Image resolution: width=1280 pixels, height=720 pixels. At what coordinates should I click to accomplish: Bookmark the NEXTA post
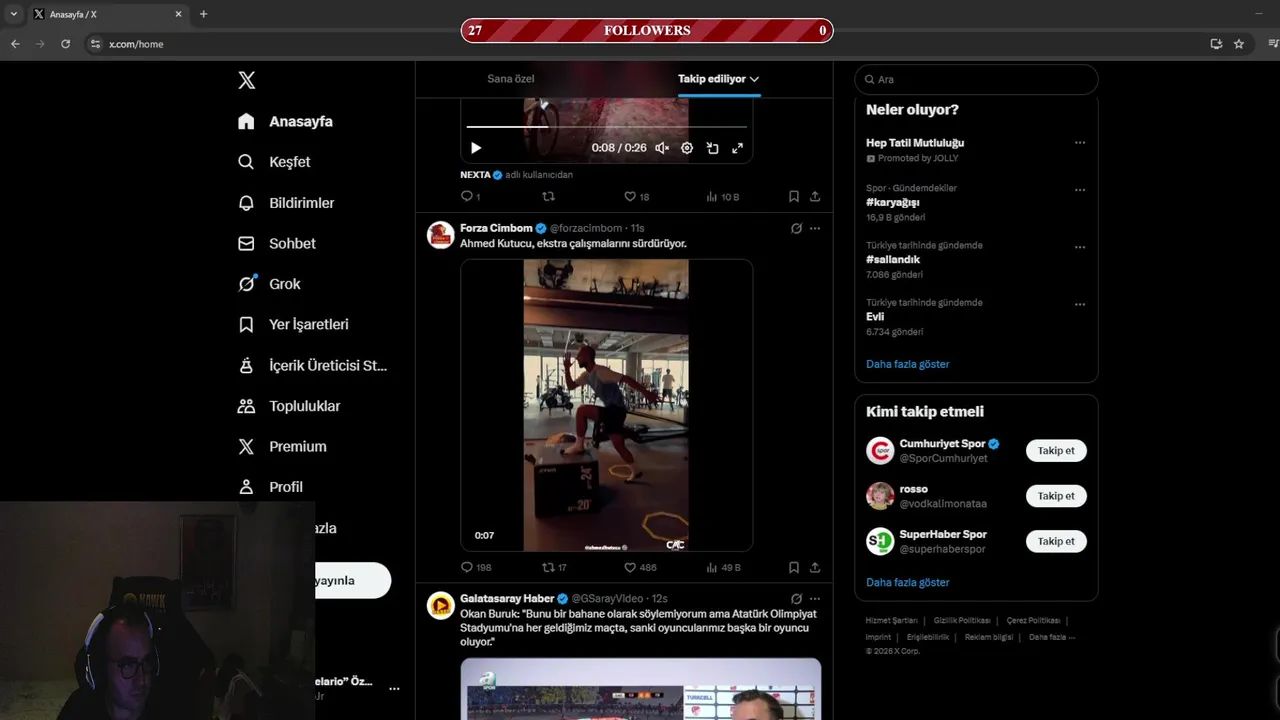click(x=793, y=197)
